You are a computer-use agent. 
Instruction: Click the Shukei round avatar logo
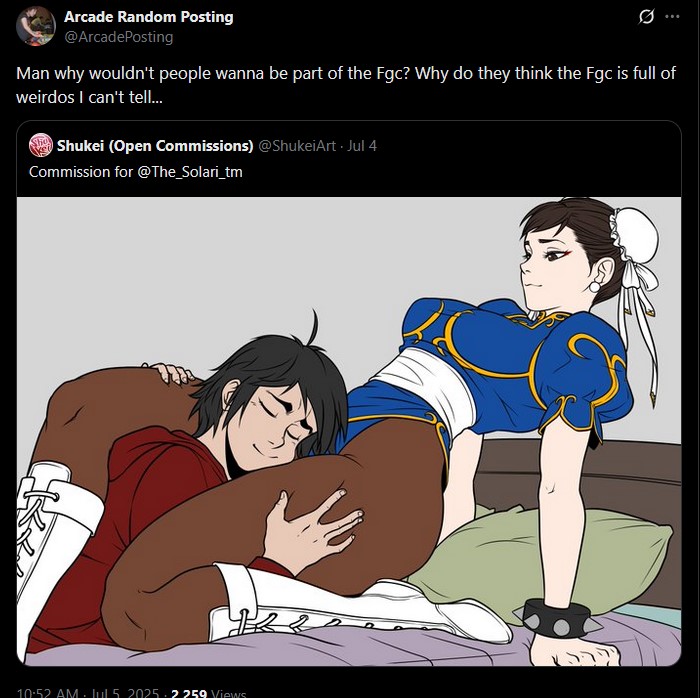pos(41,145)
